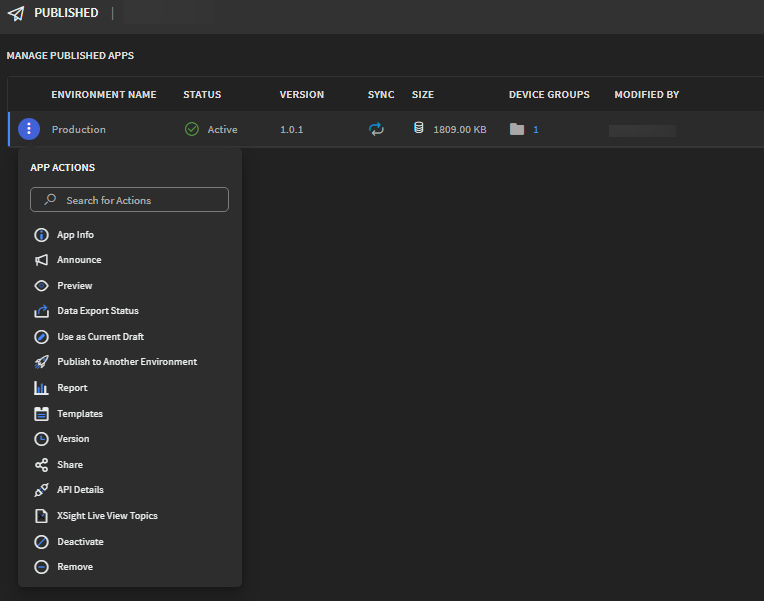
Task: Click the rocket icon for publishing
Action: click(x=41, y=362)
